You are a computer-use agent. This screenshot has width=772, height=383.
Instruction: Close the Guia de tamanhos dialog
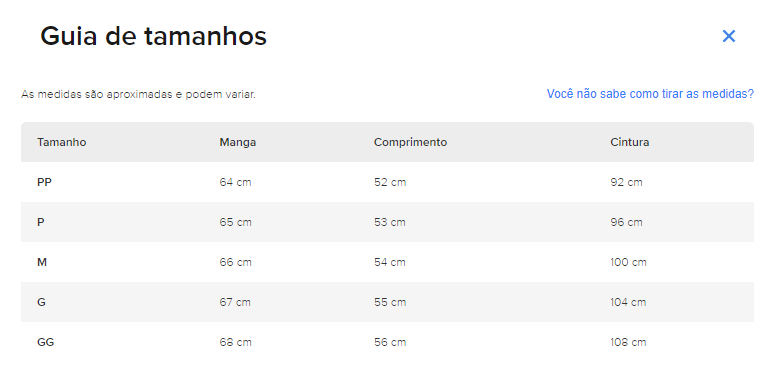click(729, 36)
